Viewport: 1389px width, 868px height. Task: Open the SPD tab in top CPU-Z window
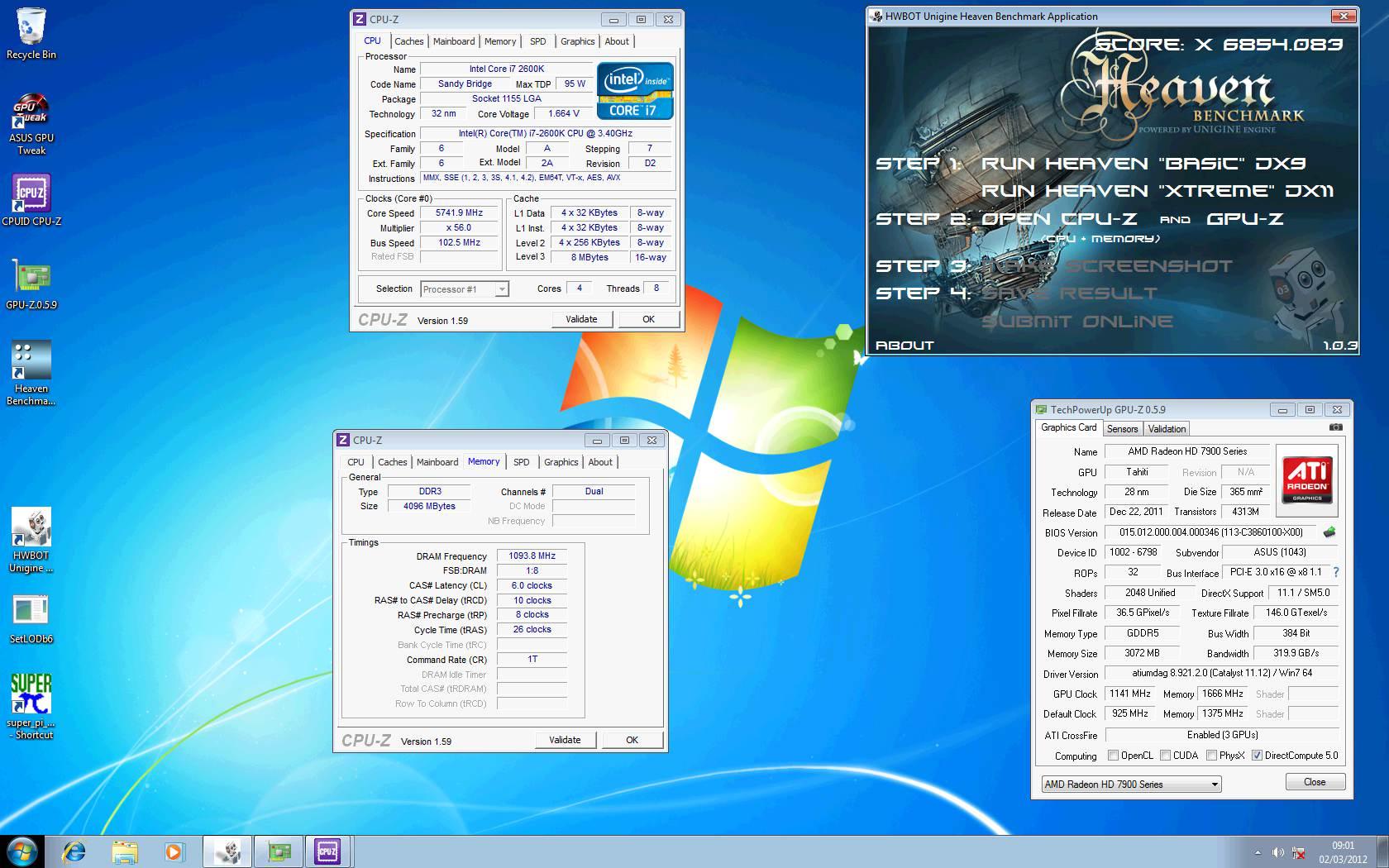(538, 41)
